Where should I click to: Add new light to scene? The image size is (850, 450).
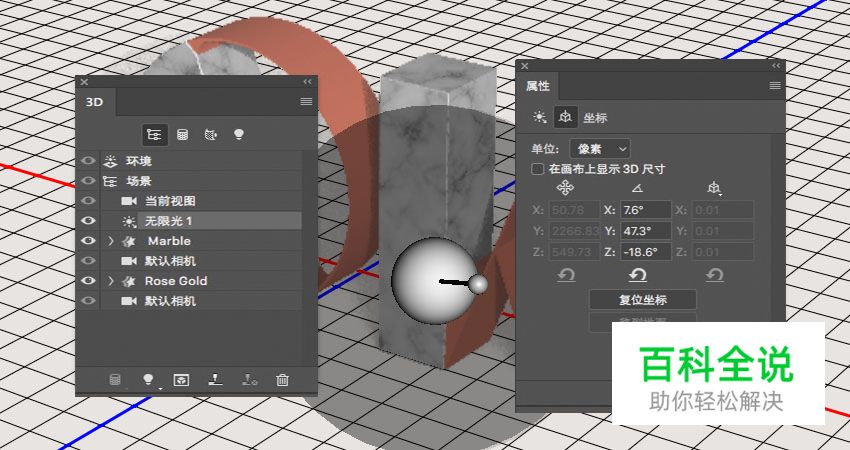pyautogui.click(x=149, y=380)
